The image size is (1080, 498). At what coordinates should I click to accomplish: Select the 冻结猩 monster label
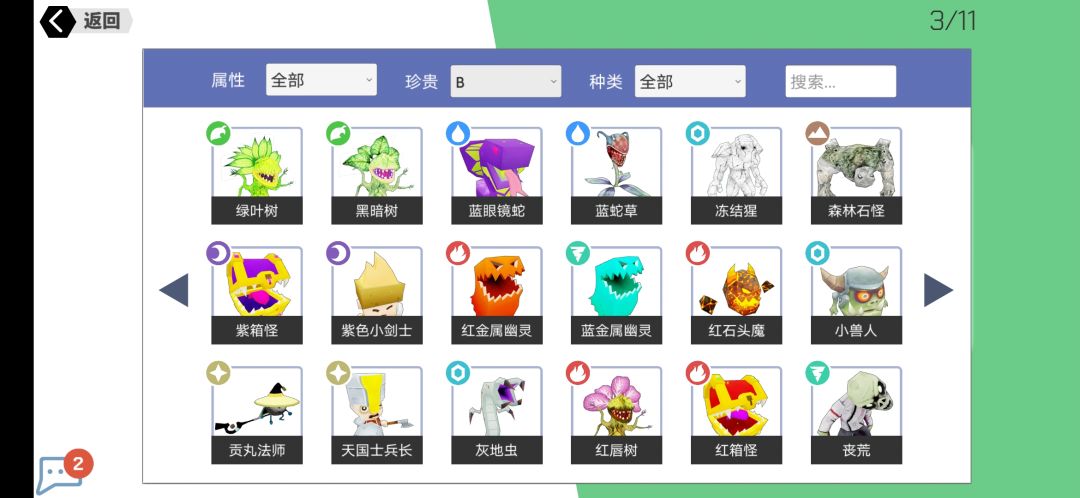click(736, 211)
